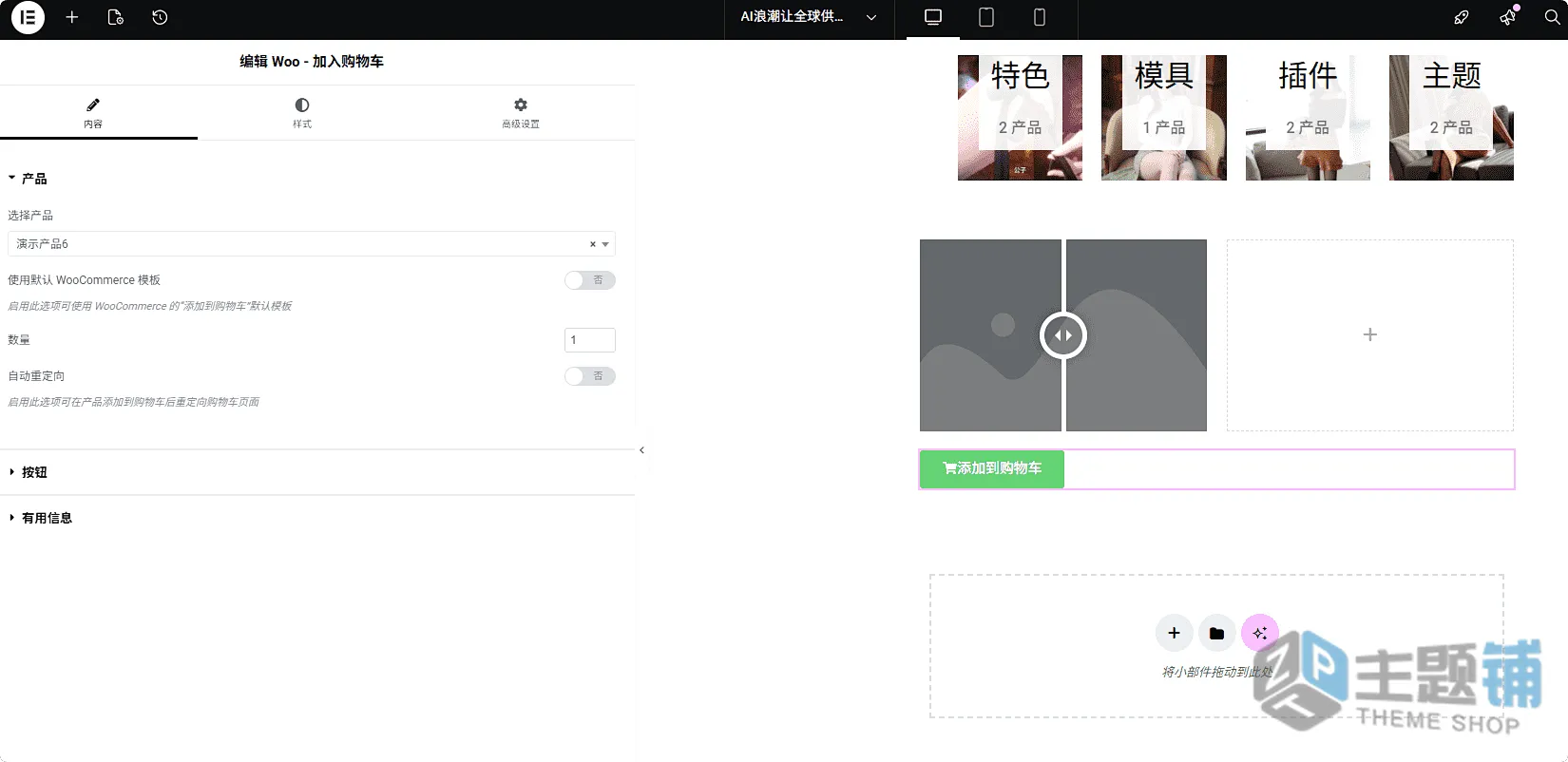The image size is (1568, 762).
Task: Collapse the editor panel with arrow
Action: pos(642,450)
